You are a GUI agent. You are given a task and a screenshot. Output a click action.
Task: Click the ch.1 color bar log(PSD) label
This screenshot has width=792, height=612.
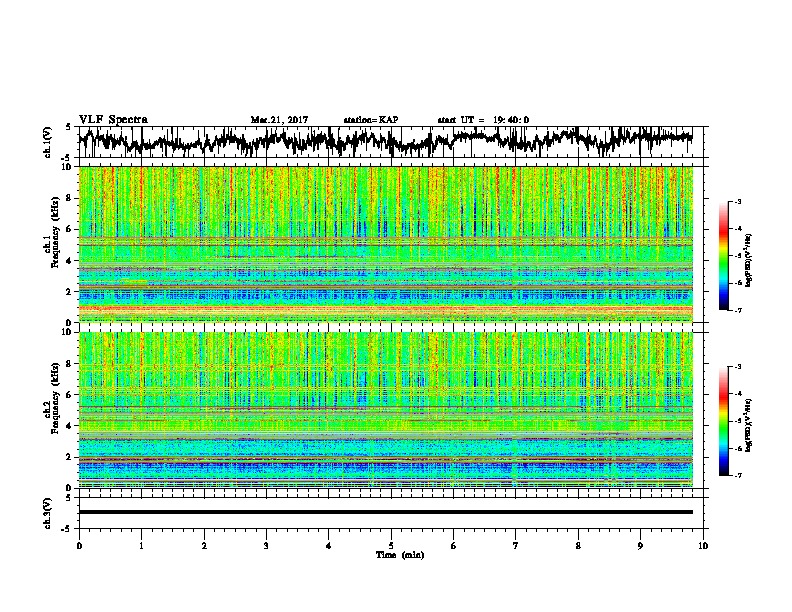tap(748, 261)
